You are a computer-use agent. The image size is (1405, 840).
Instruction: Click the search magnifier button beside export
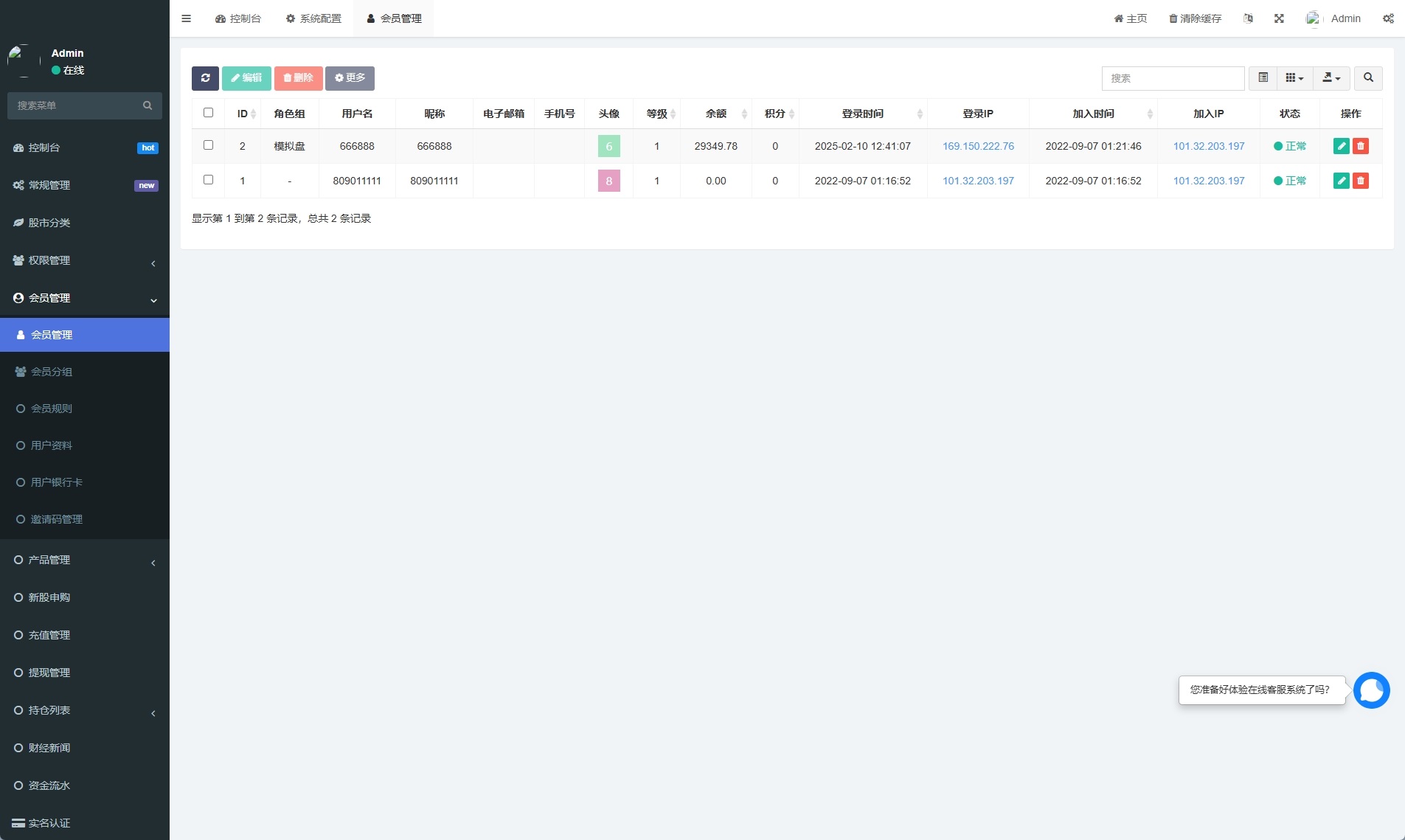coord(1368,78)
